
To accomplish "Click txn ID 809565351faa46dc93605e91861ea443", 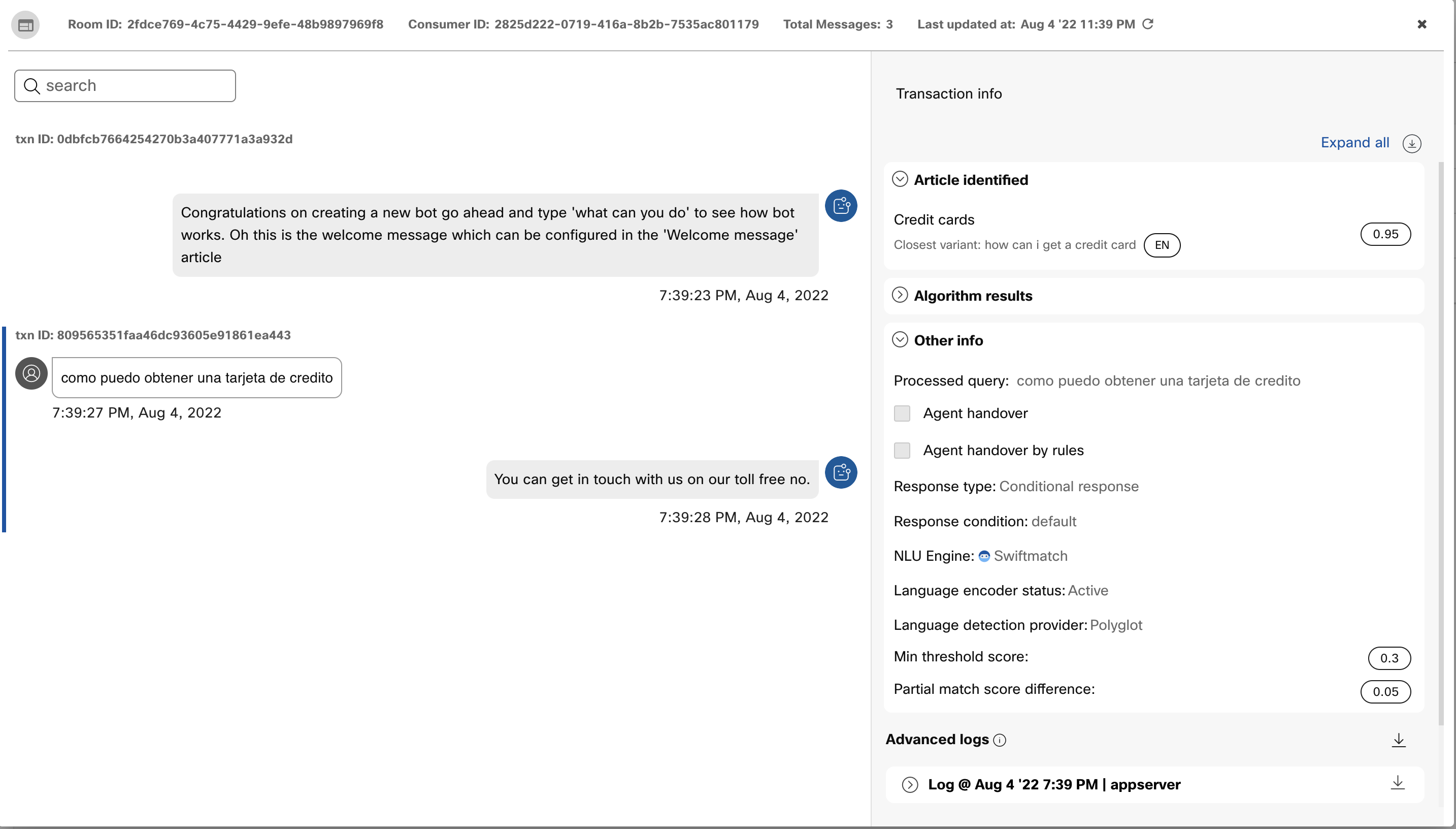I will [153, 335].
